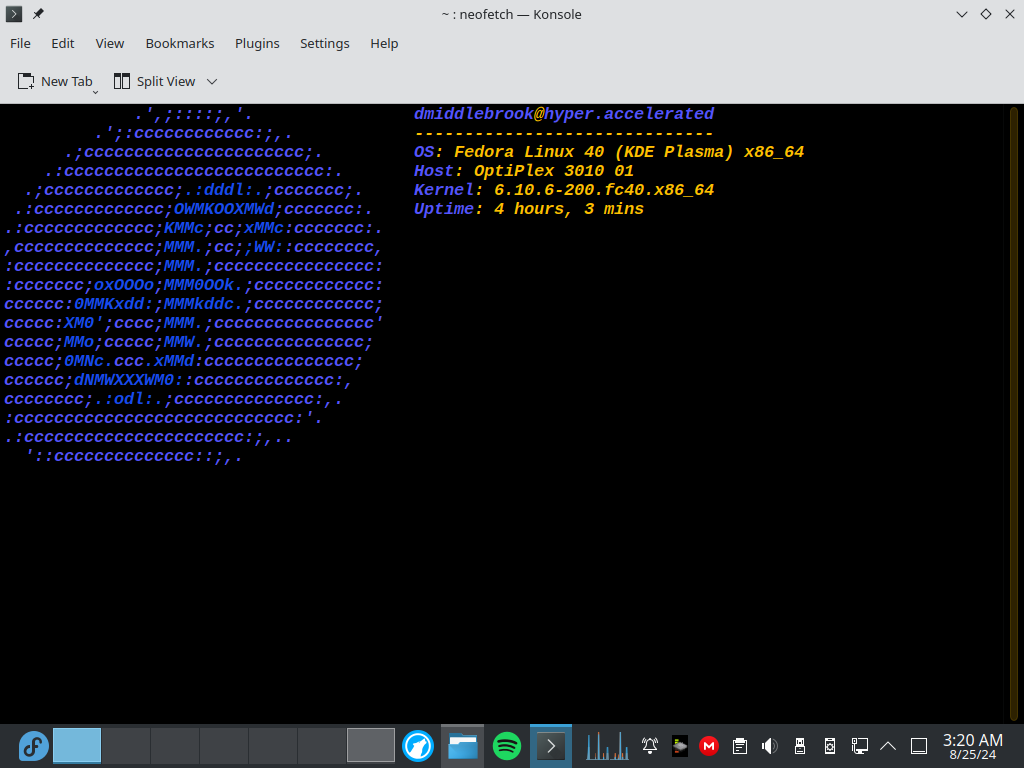Minimize the Konsole window

pos(962,14)
